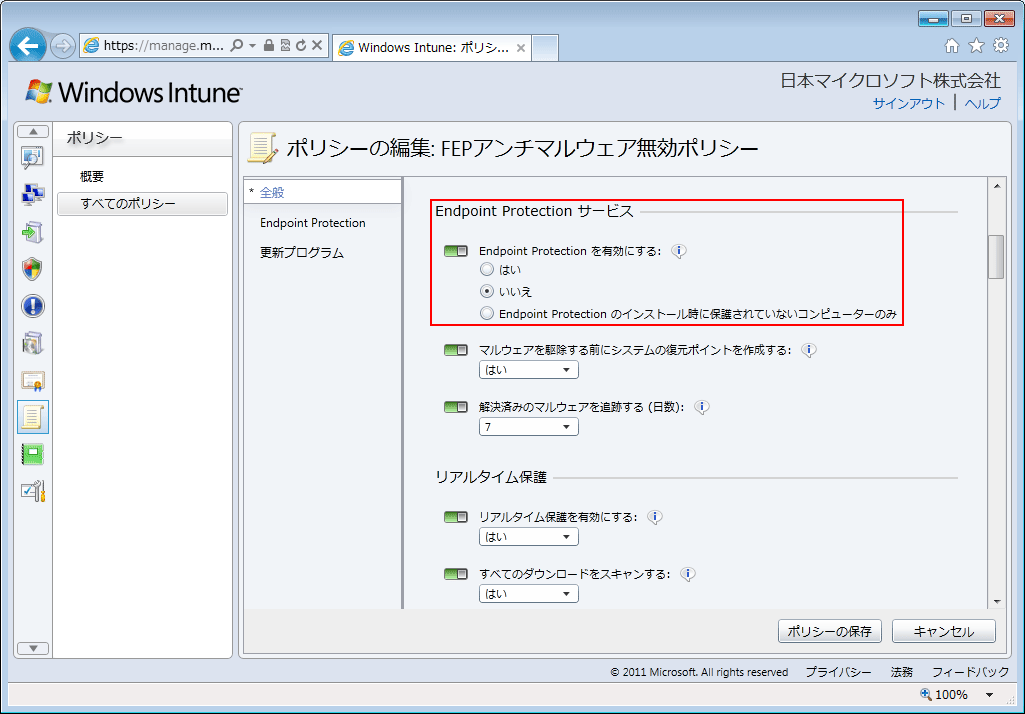Click the settings pane scroll down arrow
Image resolution: width=1025 pixels, height=714 pixels.
pos(996,602)
